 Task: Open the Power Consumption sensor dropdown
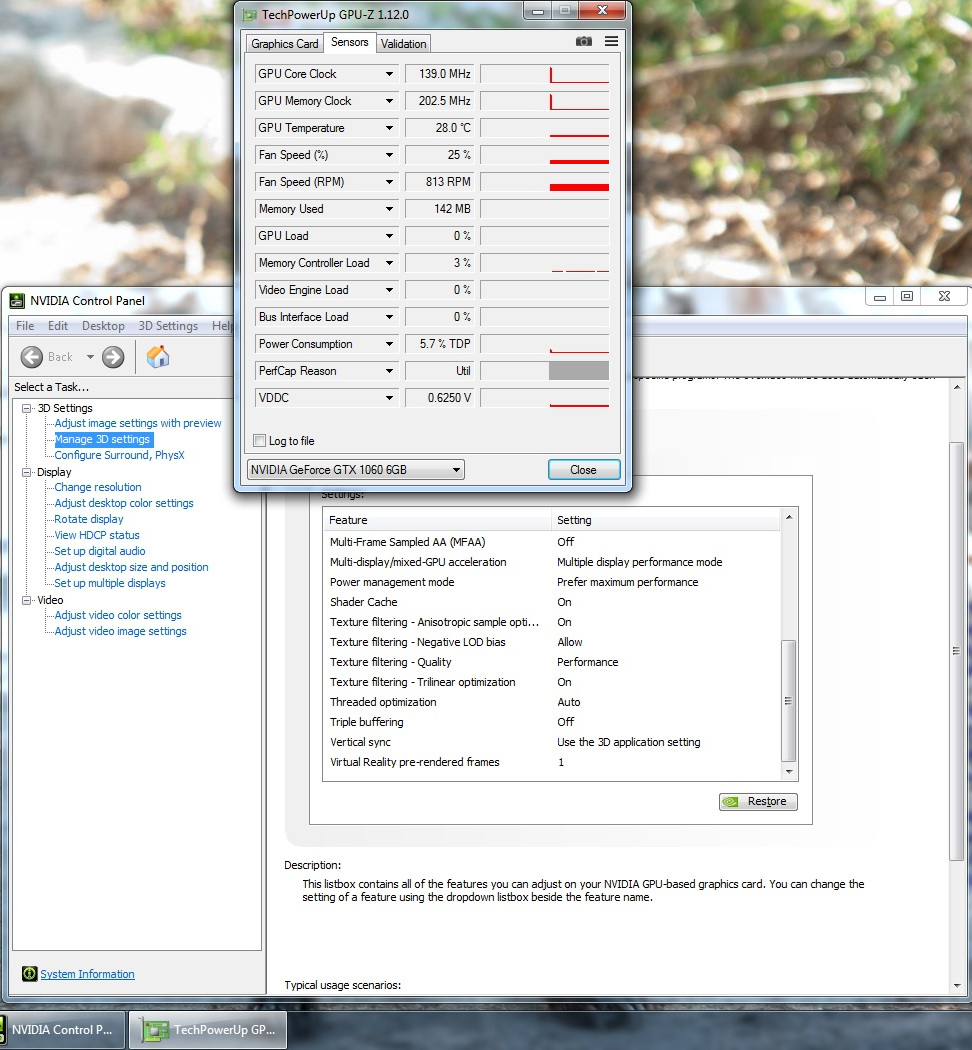[389, 344]
